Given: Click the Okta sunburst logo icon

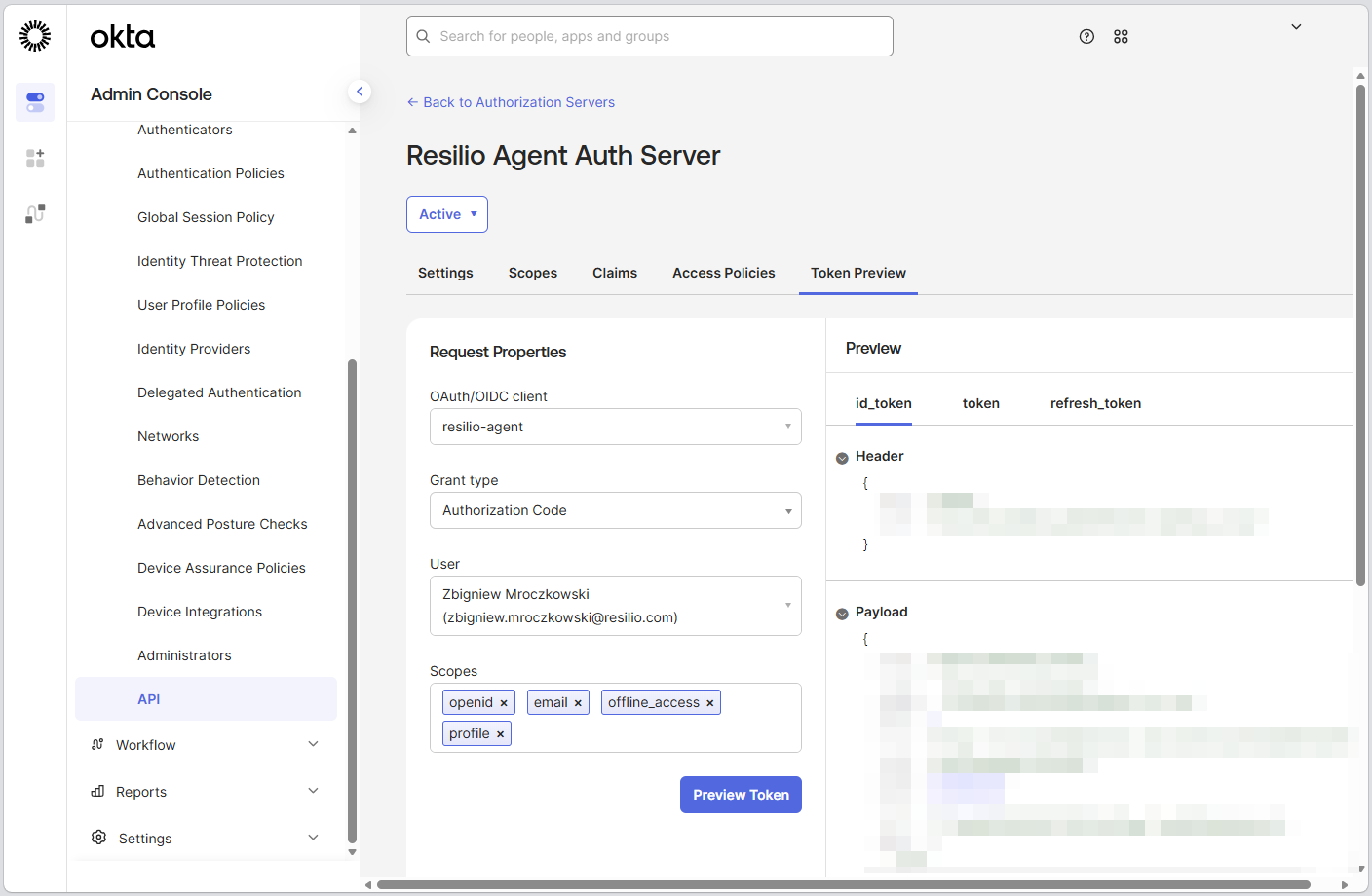Looking at the screenshot, I should 35,36.
